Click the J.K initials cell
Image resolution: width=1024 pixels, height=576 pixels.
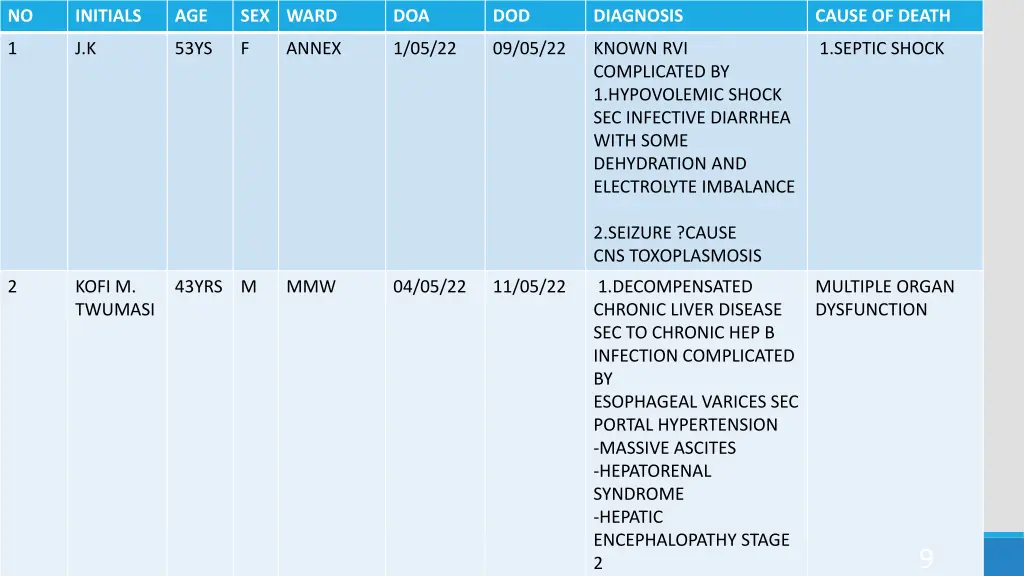coord(117,151)
